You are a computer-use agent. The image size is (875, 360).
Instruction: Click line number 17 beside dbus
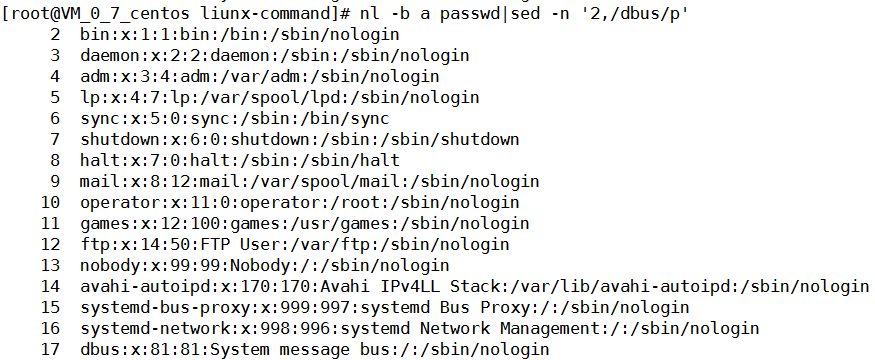[50, 349]
